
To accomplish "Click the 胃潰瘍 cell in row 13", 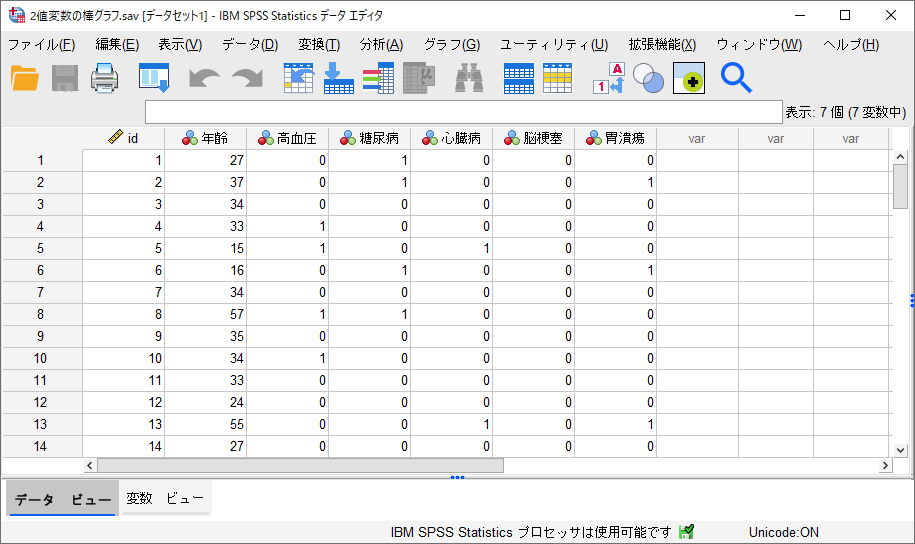I will point(615,424).
